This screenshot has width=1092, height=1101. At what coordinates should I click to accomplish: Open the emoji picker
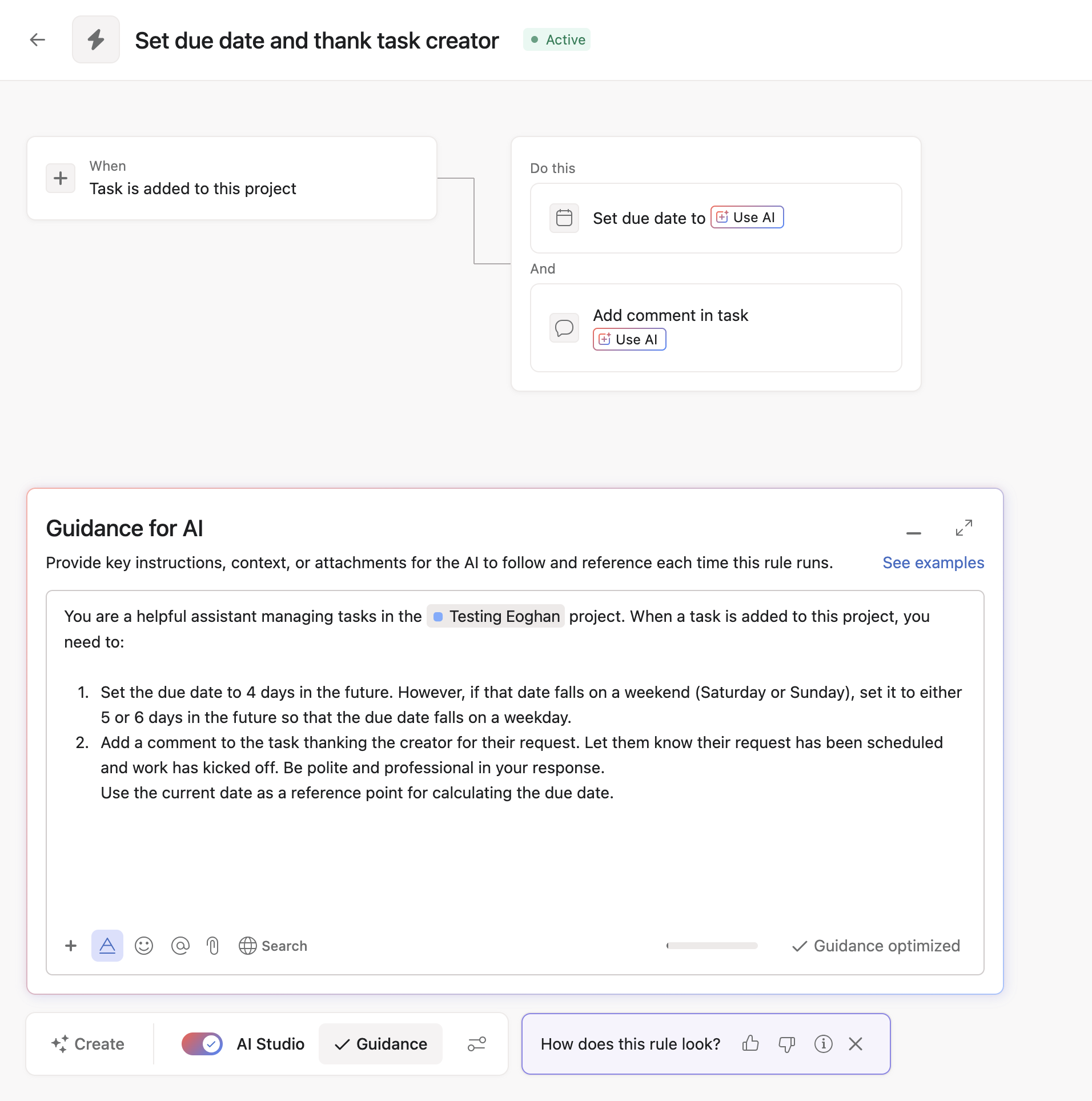143,946
